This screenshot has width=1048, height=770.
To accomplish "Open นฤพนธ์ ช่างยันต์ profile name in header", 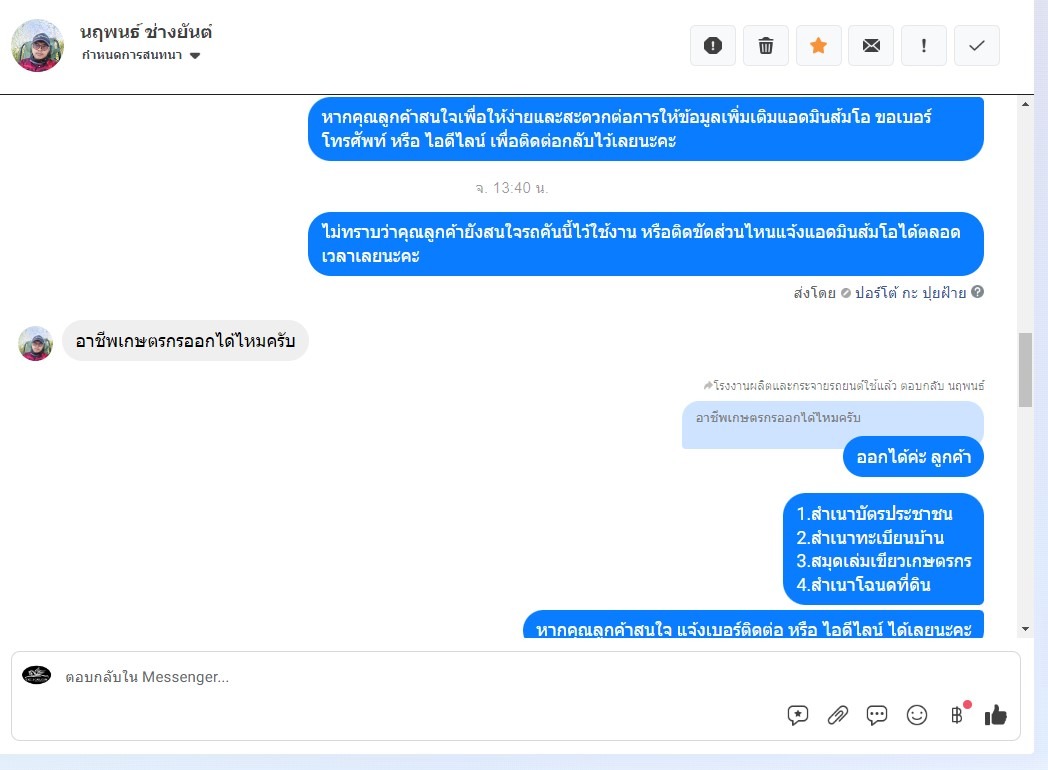I will click(x=146, y=31).
